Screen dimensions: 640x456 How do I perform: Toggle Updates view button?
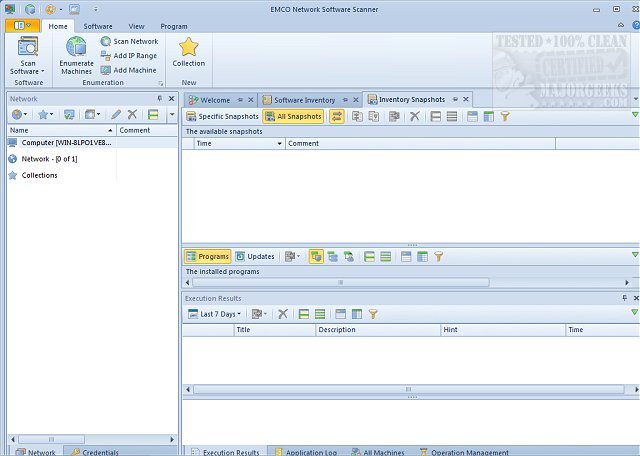(255, 256)
